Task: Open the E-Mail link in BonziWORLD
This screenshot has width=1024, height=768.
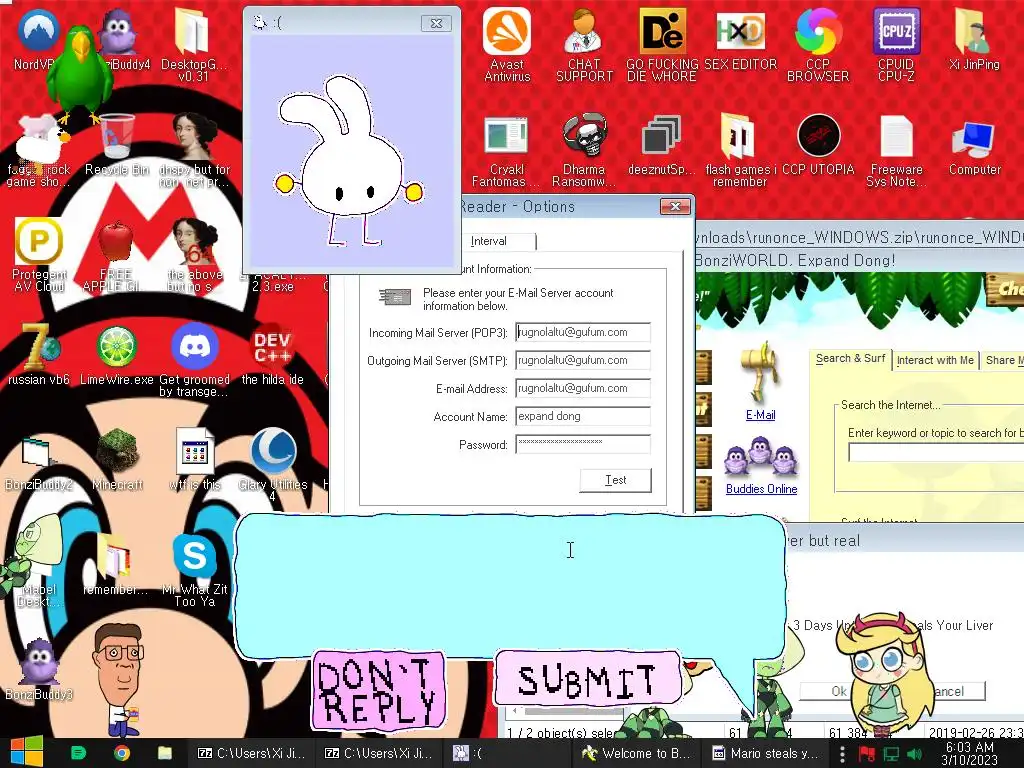Action: pyautogui.click(x=760, y=415)
